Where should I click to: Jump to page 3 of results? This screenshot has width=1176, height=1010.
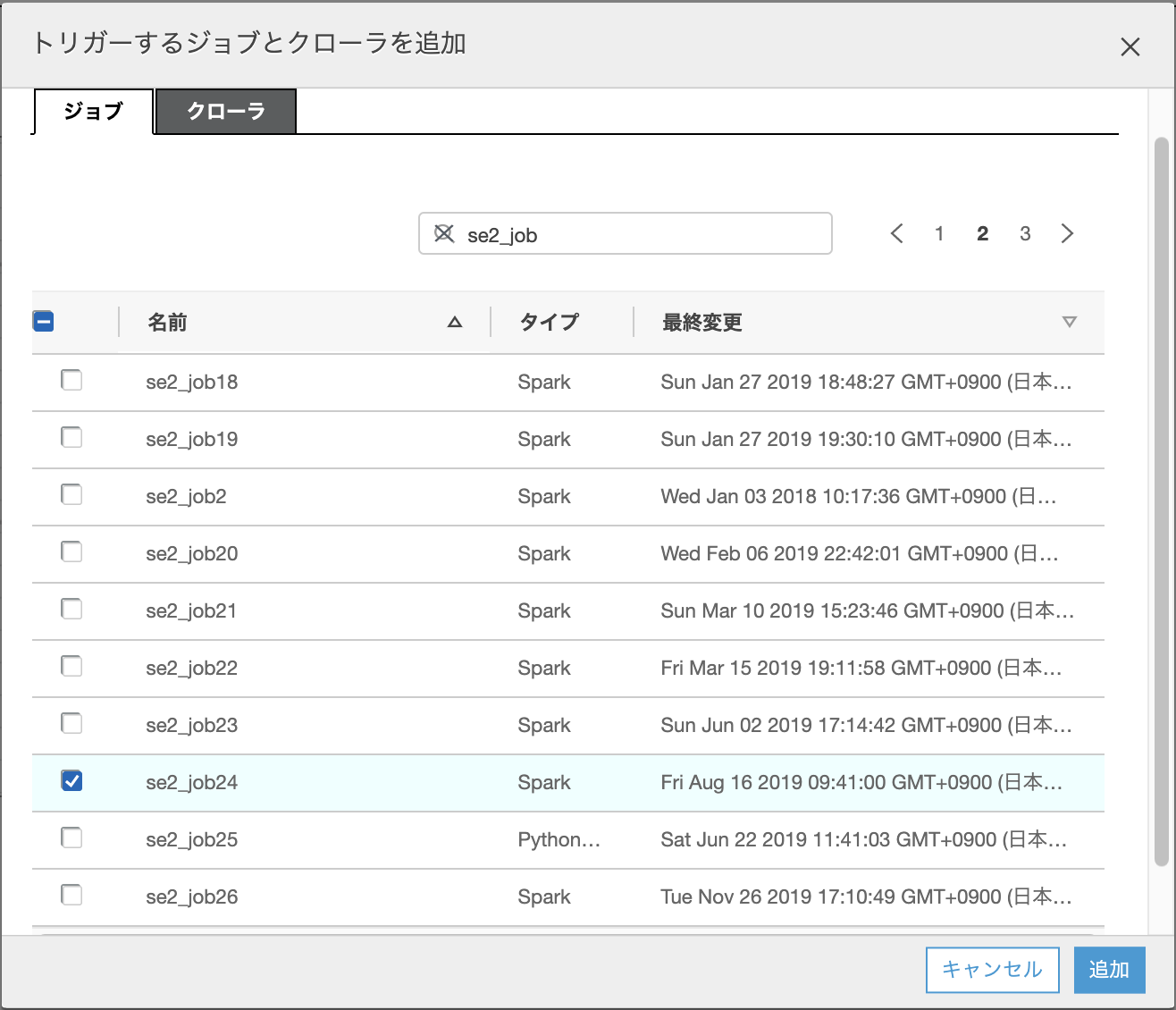pyautogui.click(x=1025, y=233)
